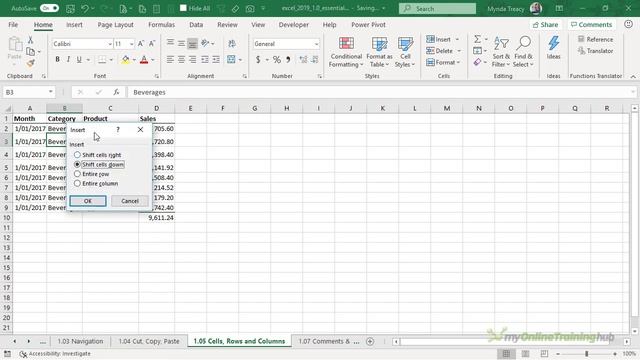Toggle Bold formatting
This screenshot has width=640, height=360.
click(x=58, y=60)
